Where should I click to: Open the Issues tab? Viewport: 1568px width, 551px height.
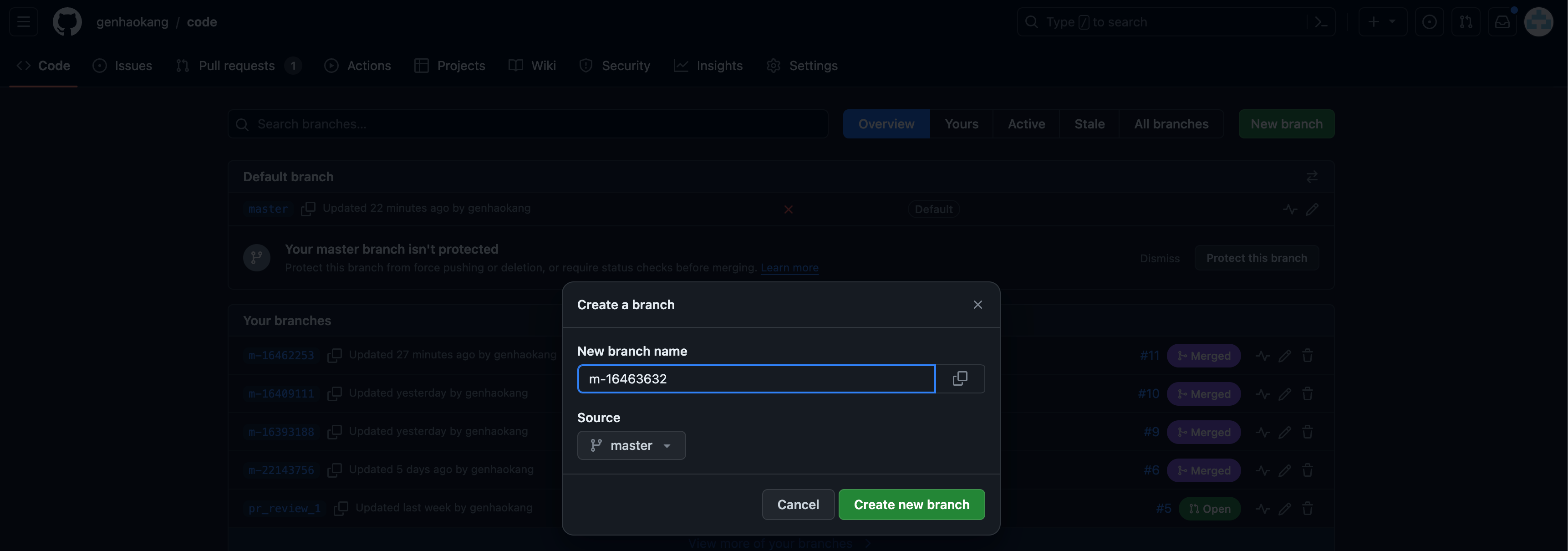(x=122, y=66)
